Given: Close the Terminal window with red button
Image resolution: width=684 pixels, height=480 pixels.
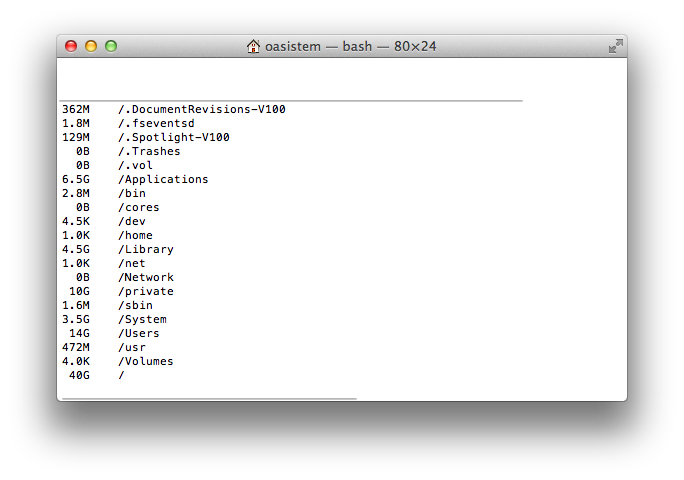Looking at the screenshot, I should (x=71, y=46).
